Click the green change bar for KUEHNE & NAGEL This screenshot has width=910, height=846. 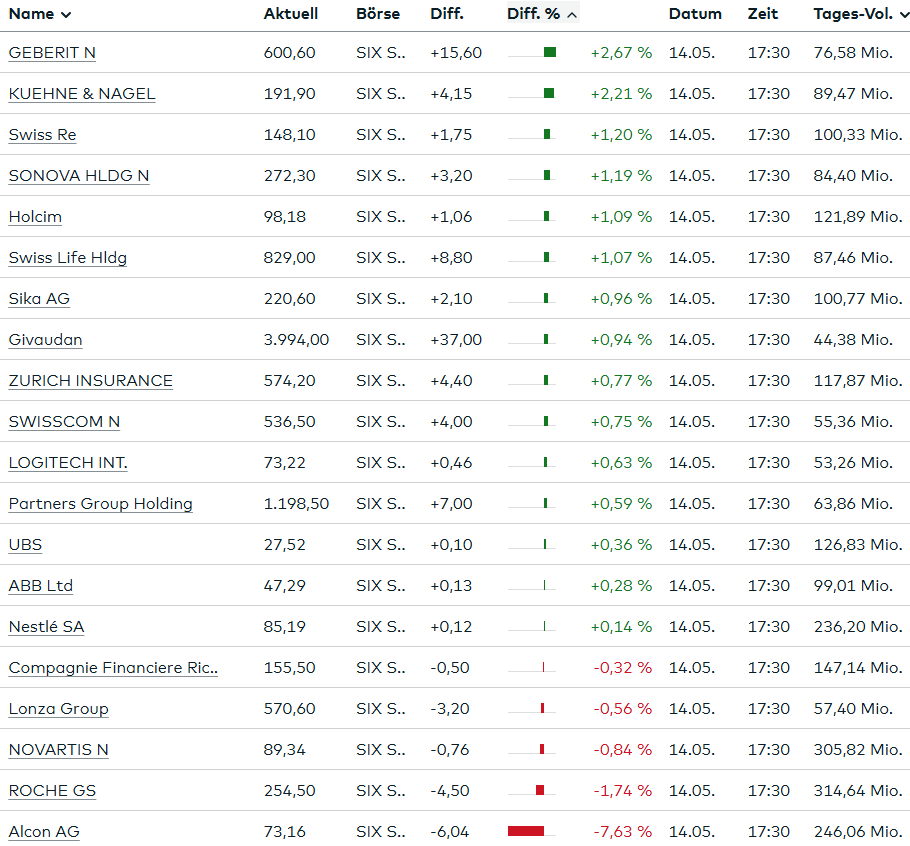pos(549,93)
